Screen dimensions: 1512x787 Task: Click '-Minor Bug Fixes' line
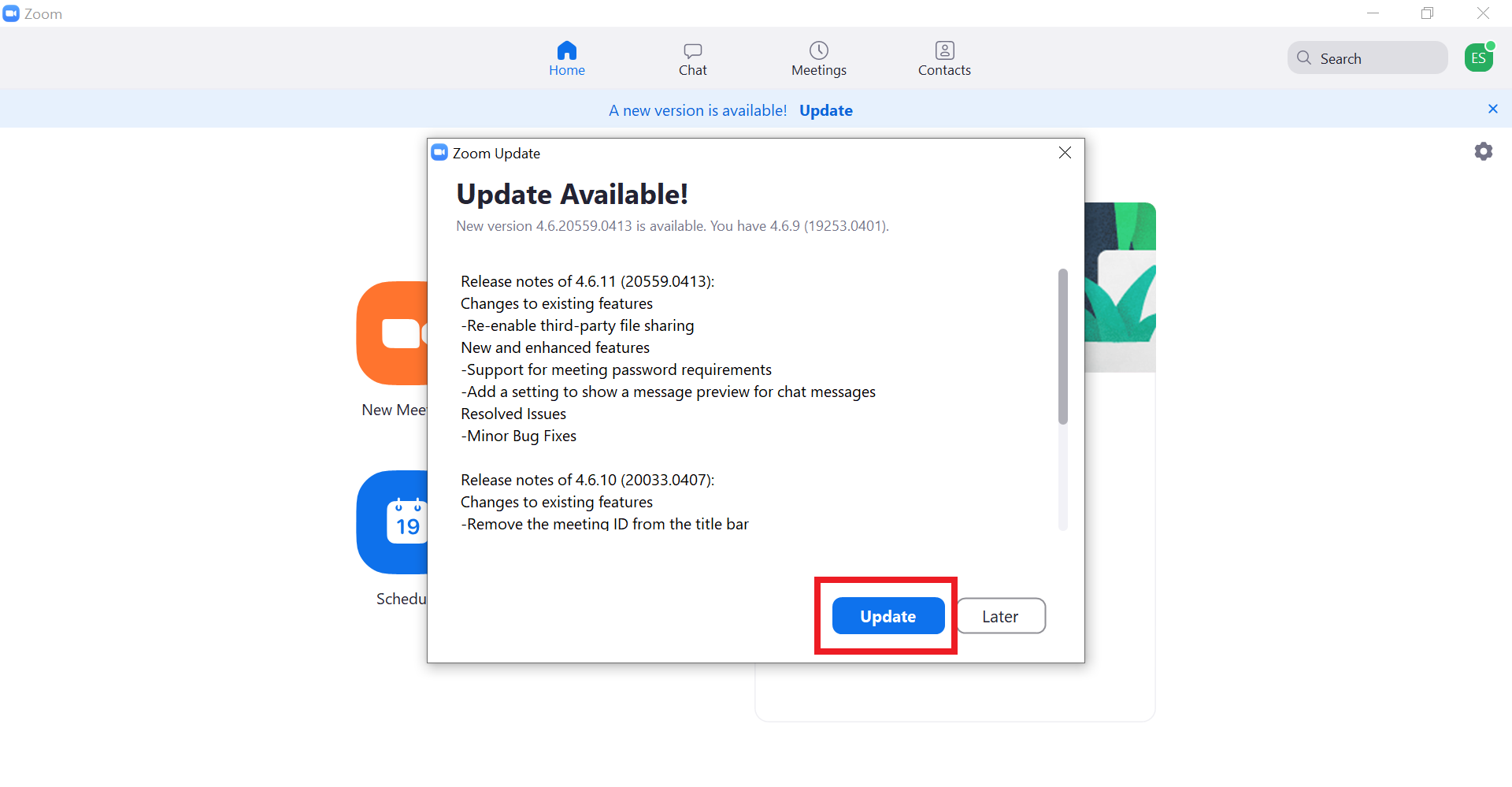click(x=518, y=436)
